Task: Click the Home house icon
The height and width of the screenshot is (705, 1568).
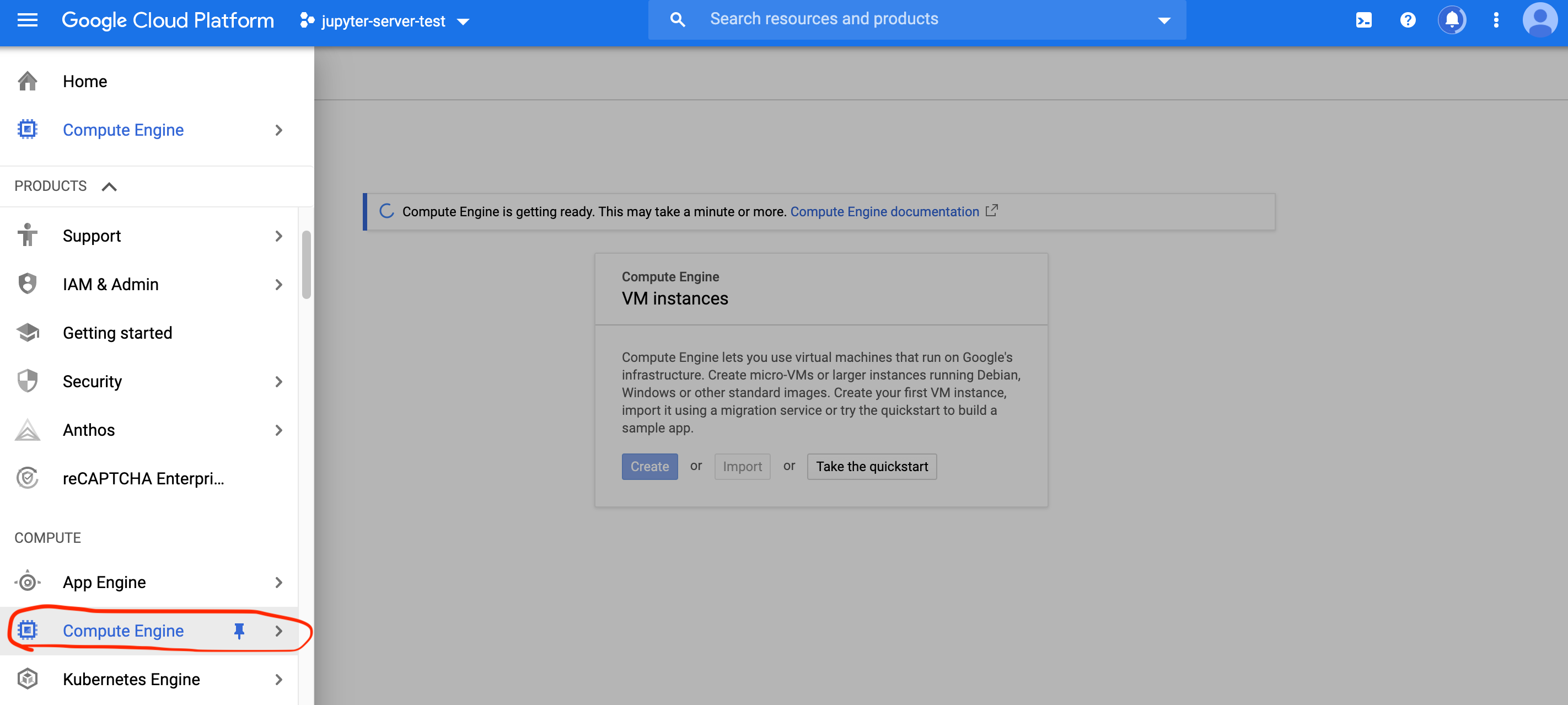Action: pyautogui.click(x=28, y=81)
